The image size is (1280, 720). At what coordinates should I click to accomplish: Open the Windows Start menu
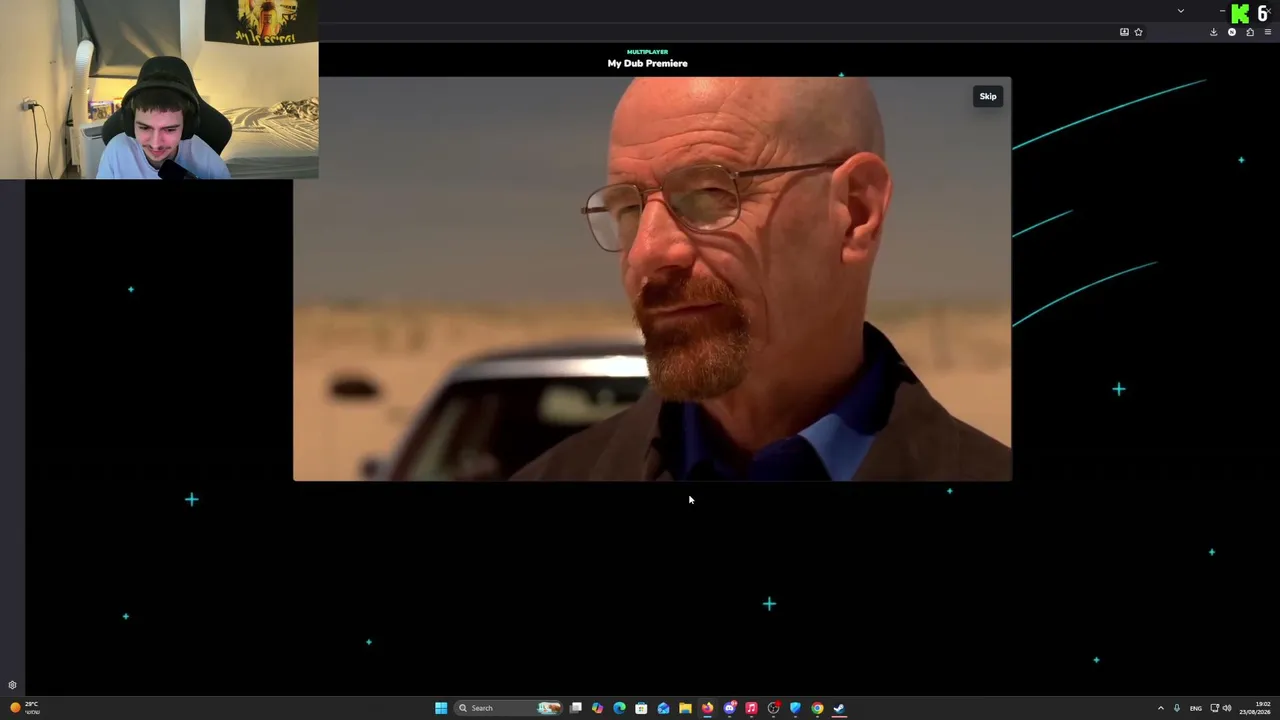click(441, 708)
